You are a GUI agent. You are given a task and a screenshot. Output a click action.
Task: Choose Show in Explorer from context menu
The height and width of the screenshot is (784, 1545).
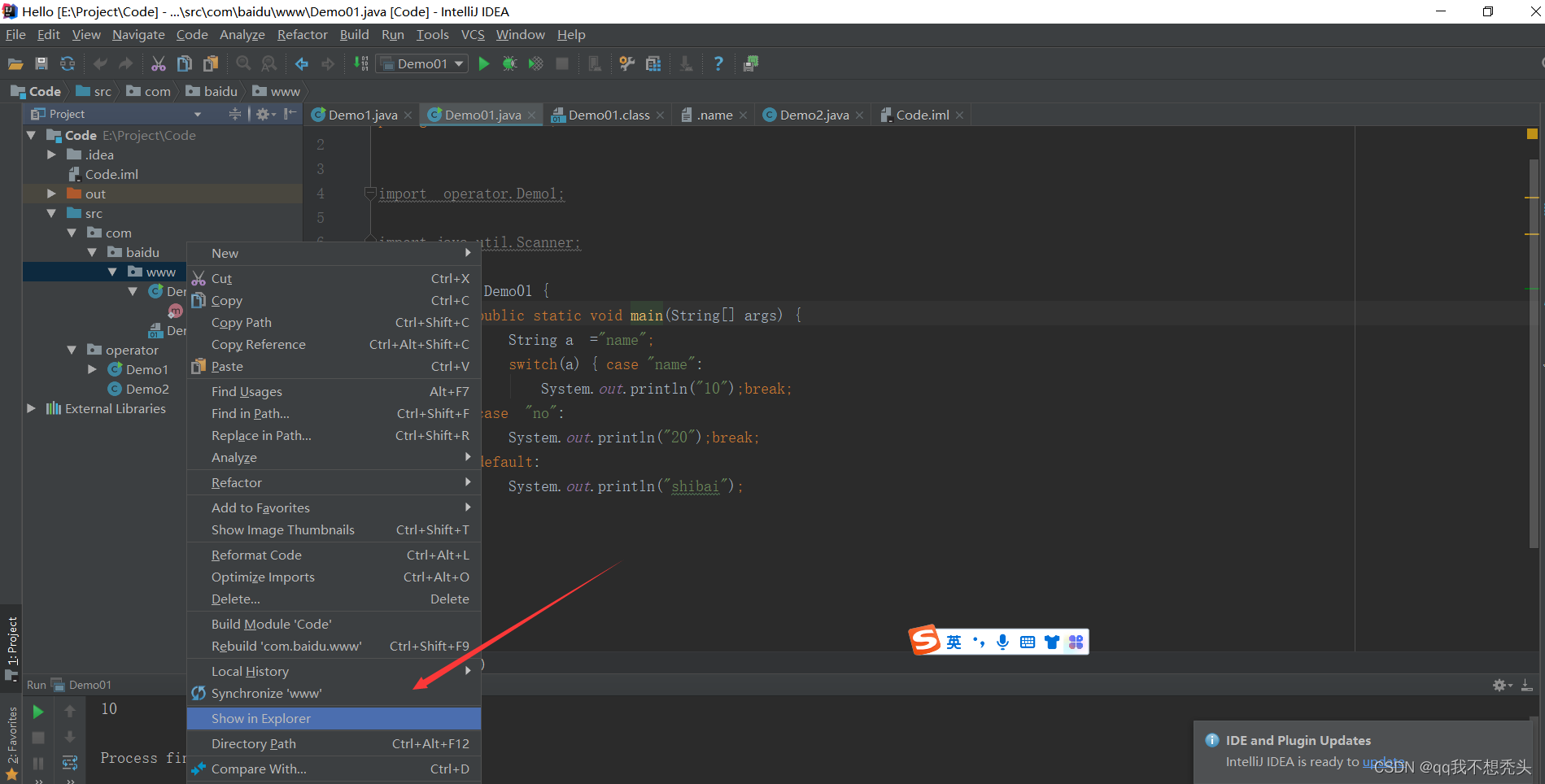pyautogui.click(x=334, y=718)
